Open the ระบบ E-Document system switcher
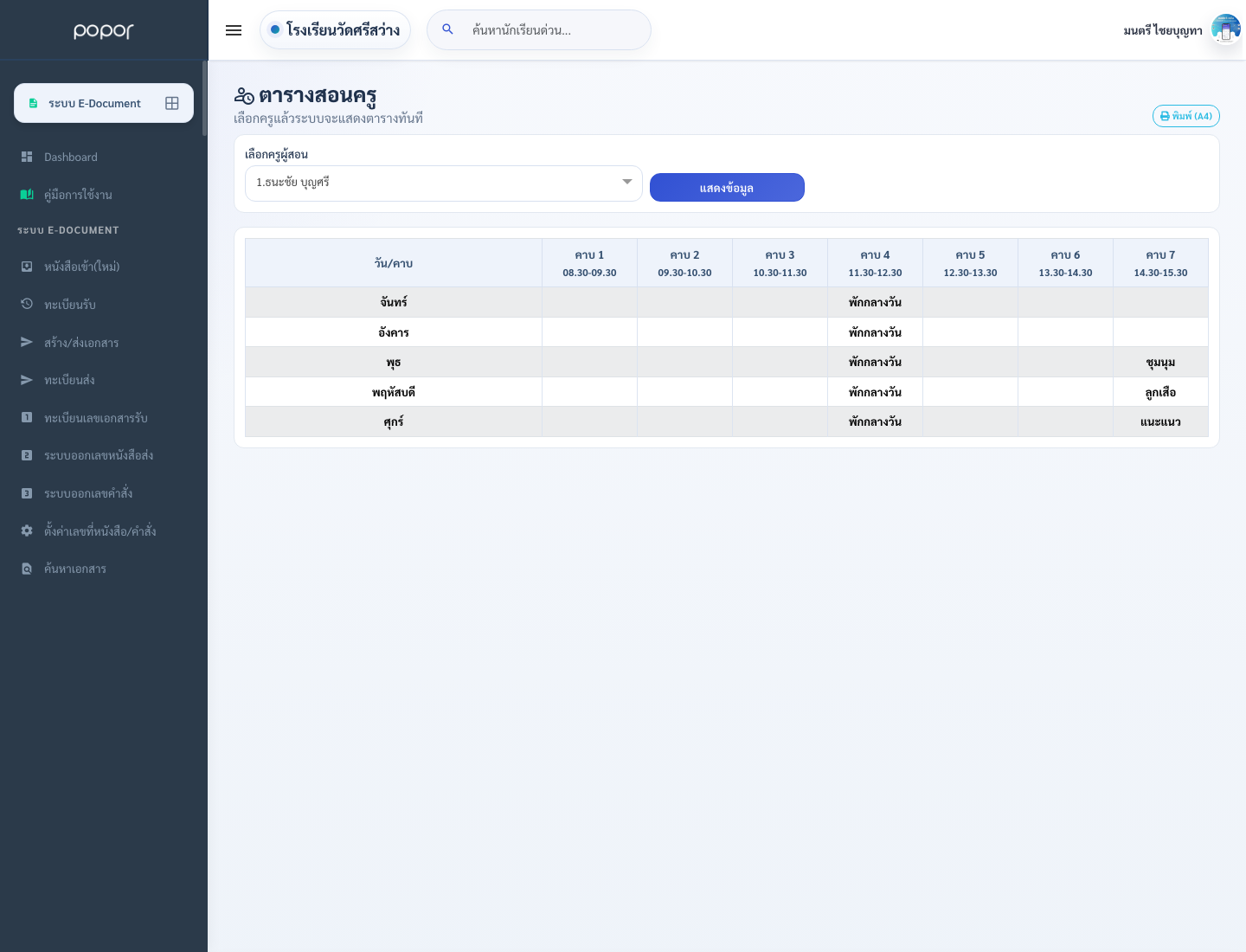The image size is (1246, 952). click(104, 103)
